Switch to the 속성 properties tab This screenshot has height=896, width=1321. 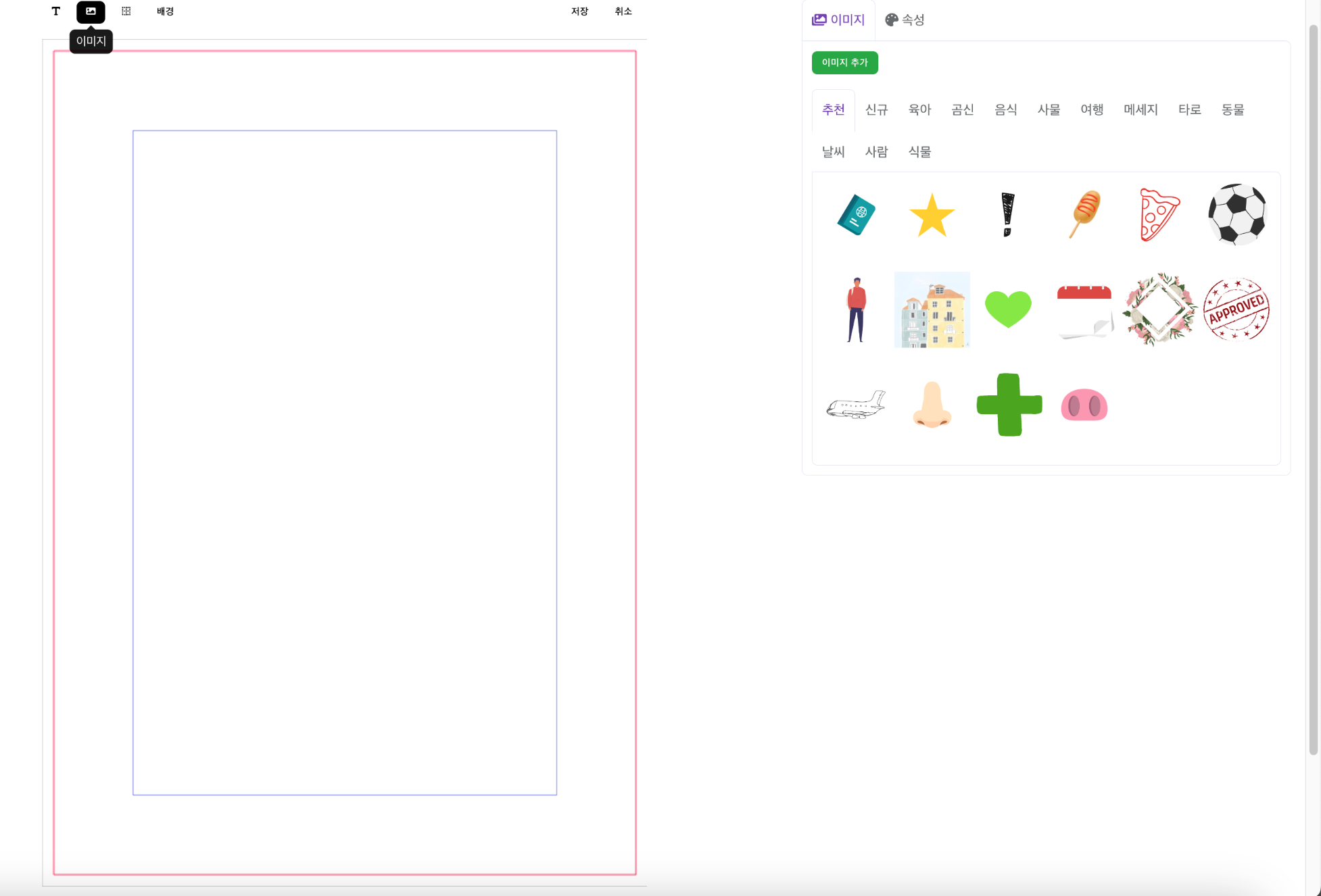click(x=905, y=20)
